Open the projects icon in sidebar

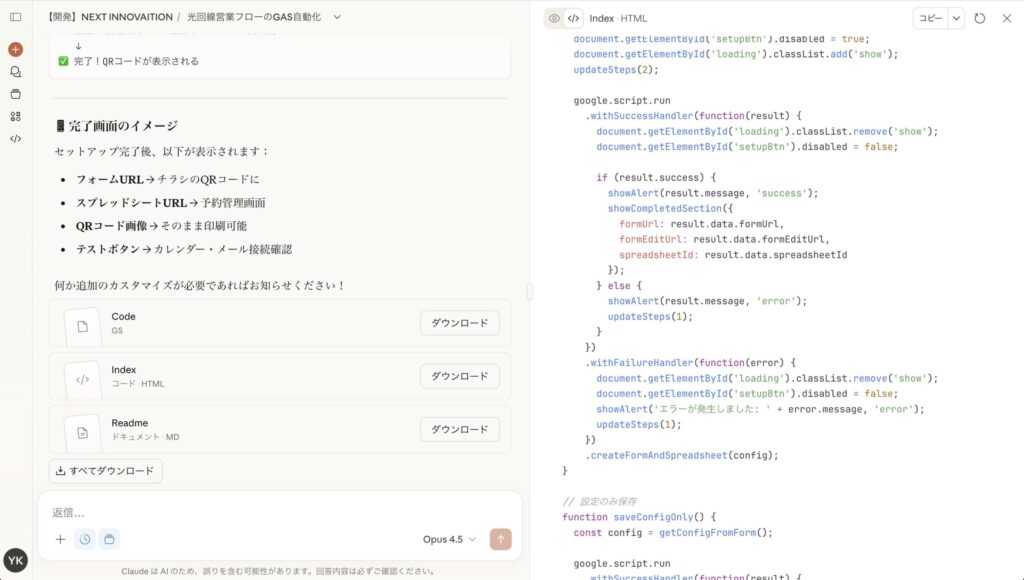pyautogui.click(x=15, y=94)
